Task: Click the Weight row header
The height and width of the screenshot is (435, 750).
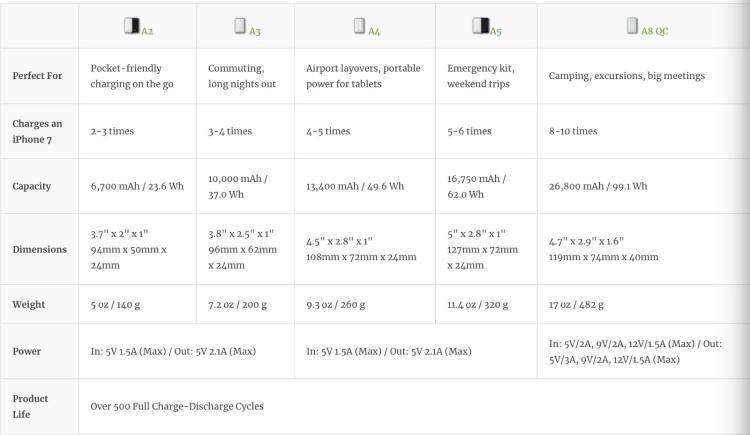Action: (29, 304)
